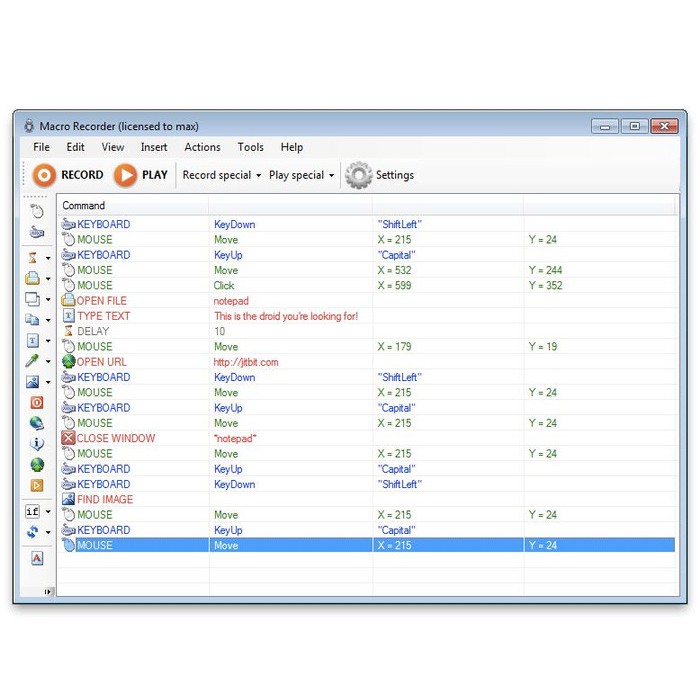700x700 pixels.
Task: Select the highlighted MOUSE Move row
Action: pos(367,545)
